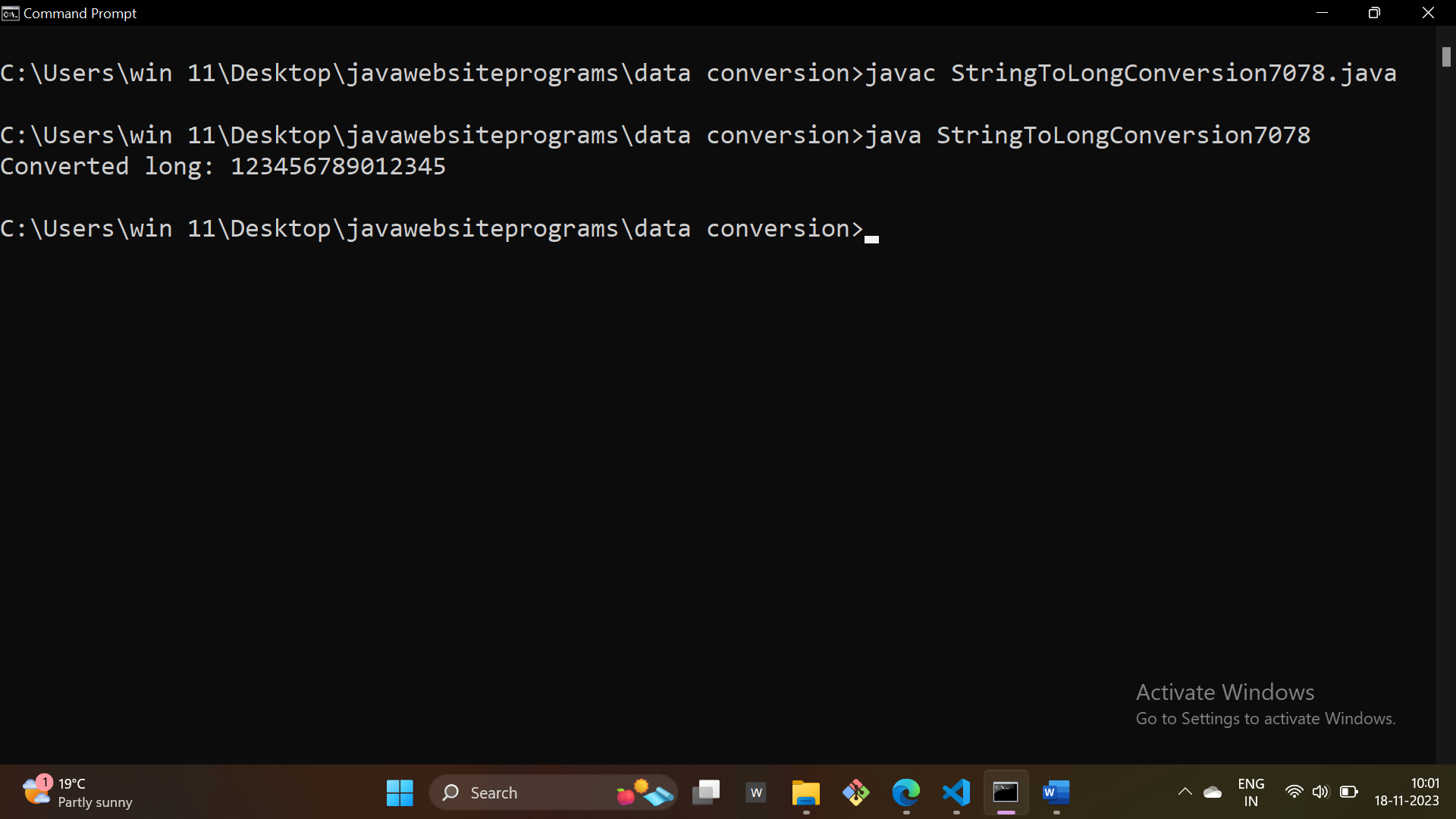The image size is (1456, 819).
Task: Open the dark W app icon
Action: (756, 792)
